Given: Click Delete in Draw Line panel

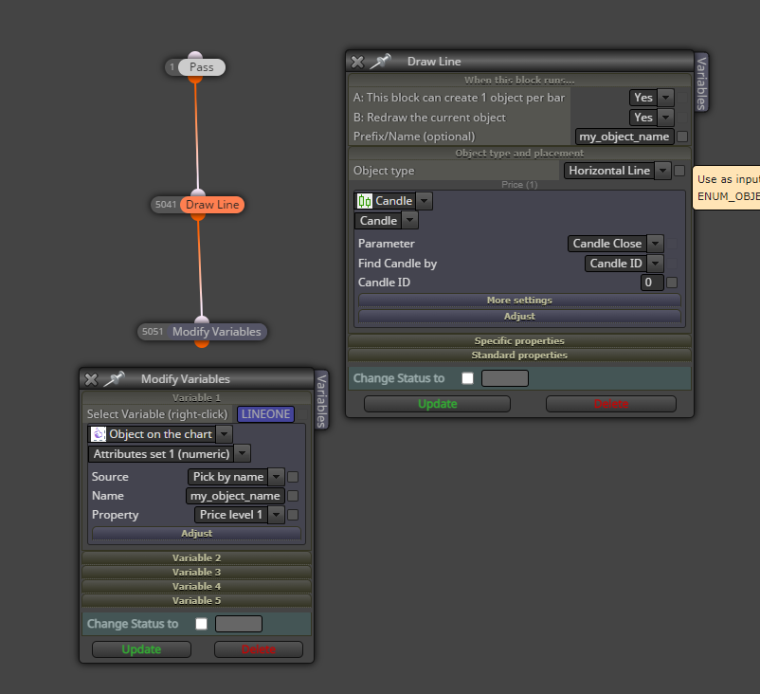Looking at the screenshot, I should click(x=611, y=404).
